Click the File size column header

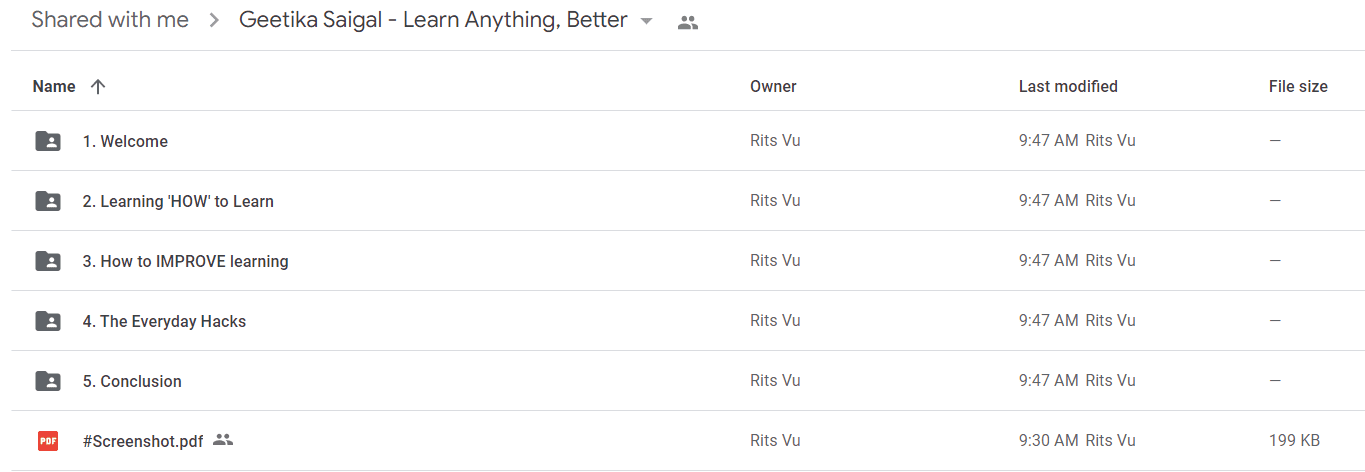click(x=1298, y=86)
